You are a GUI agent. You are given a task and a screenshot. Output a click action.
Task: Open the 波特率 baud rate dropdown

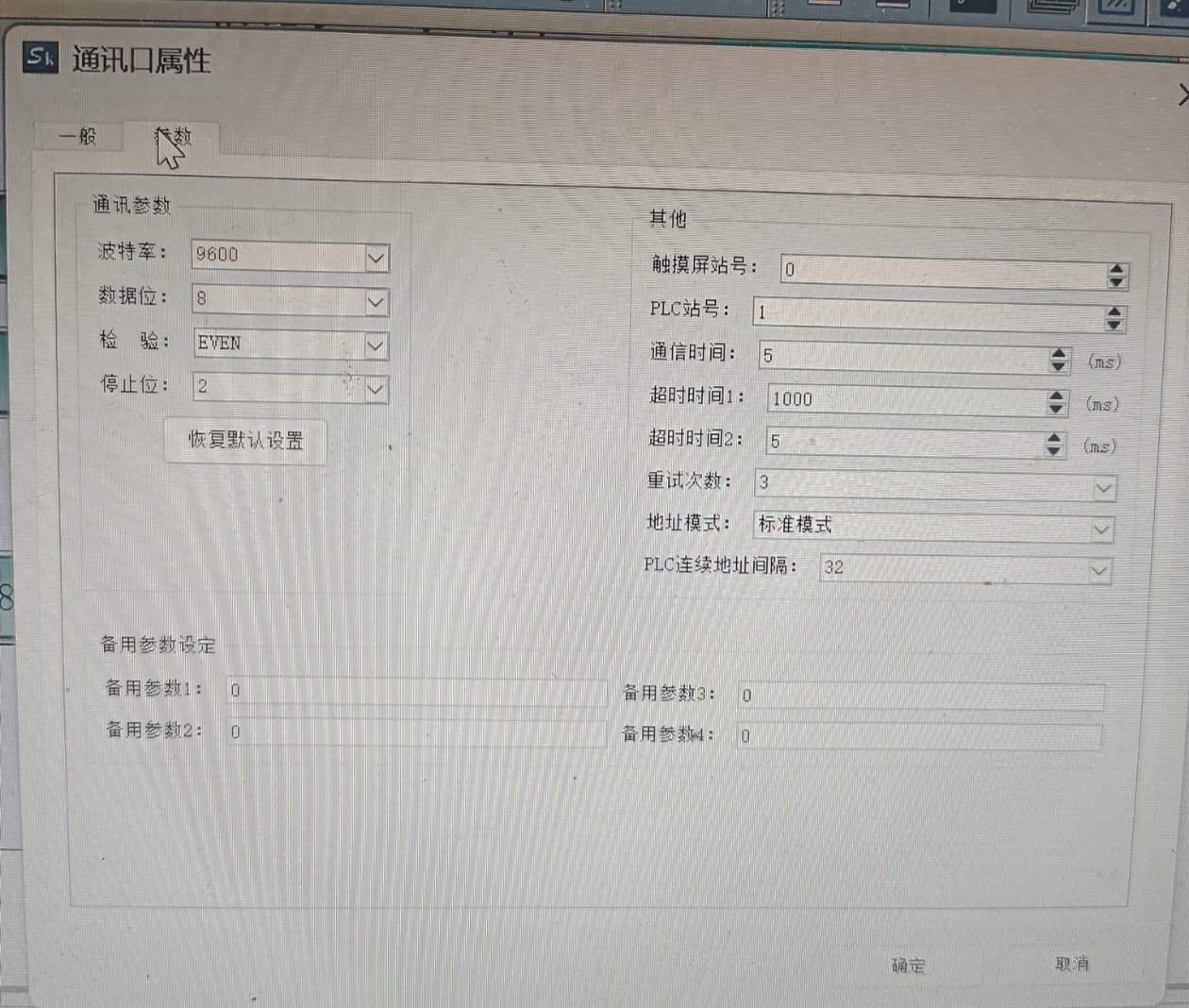tap(376, 258)
